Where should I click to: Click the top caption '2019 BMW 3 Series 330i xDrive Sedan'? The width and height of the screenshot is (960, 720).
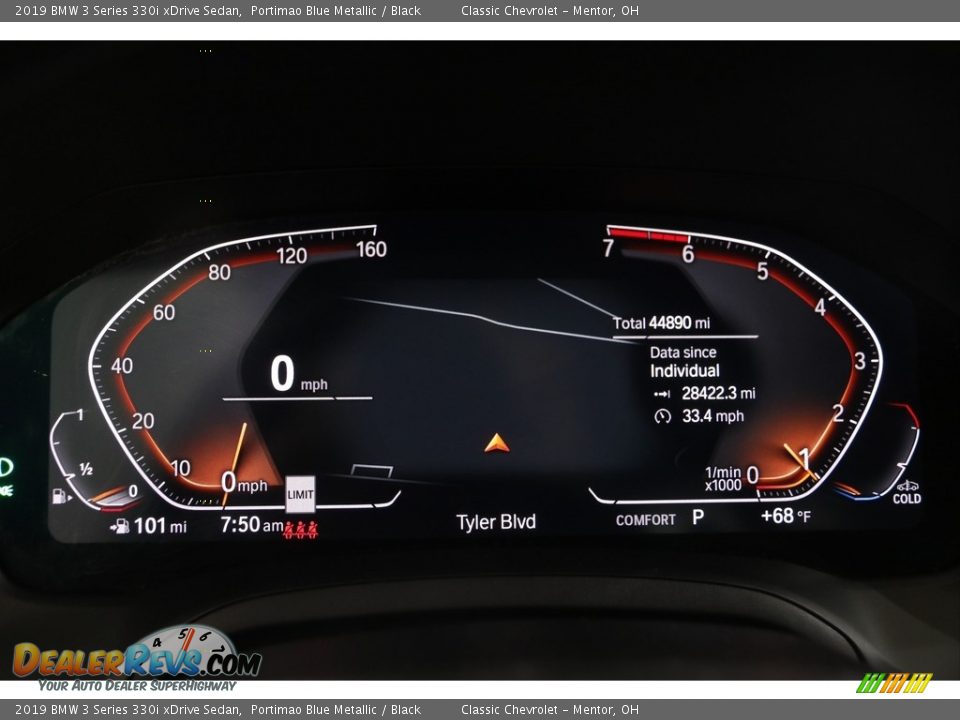tap(127, 10)
